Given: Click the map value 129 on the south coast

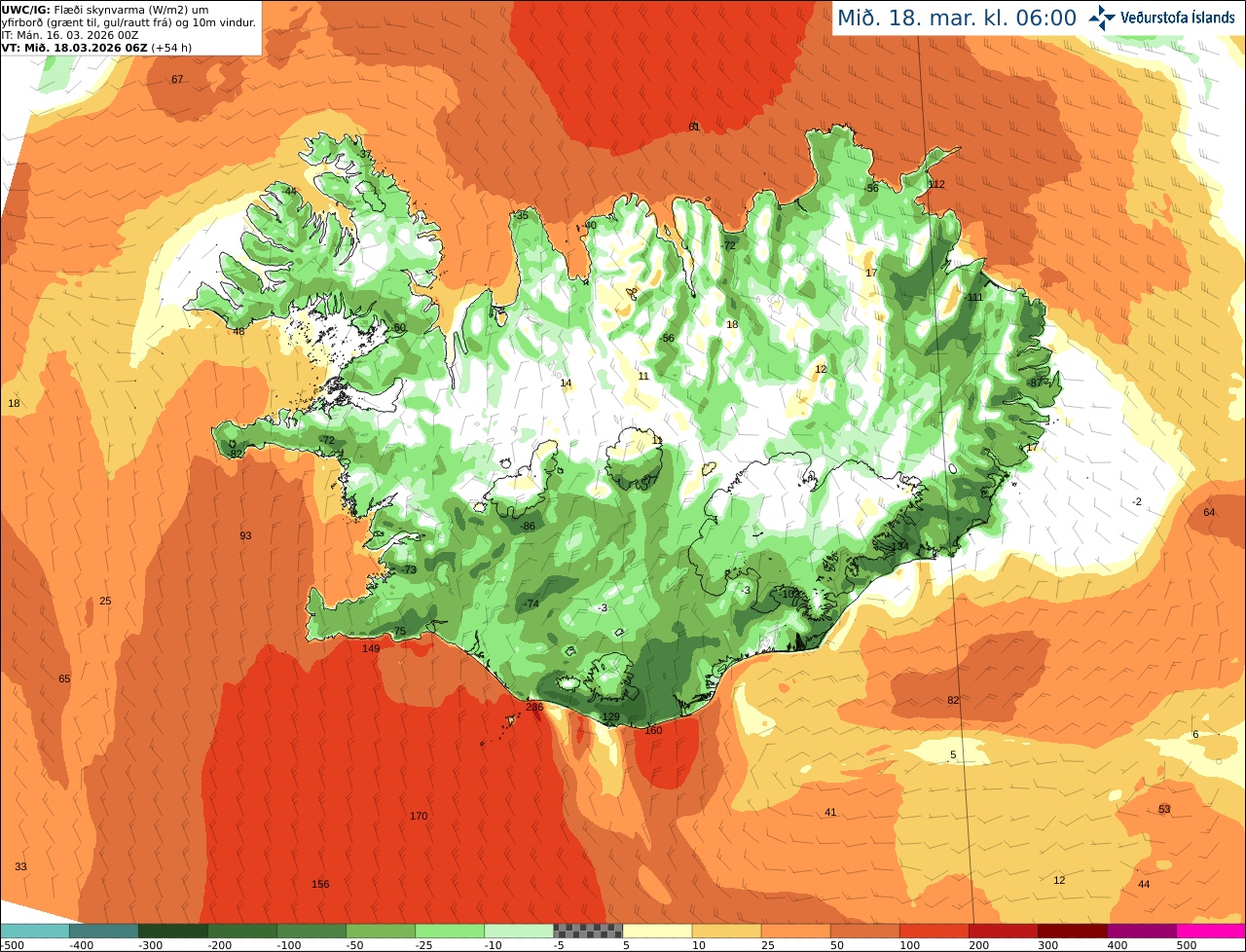Looking at the screenshot, I should coord(611,716).
